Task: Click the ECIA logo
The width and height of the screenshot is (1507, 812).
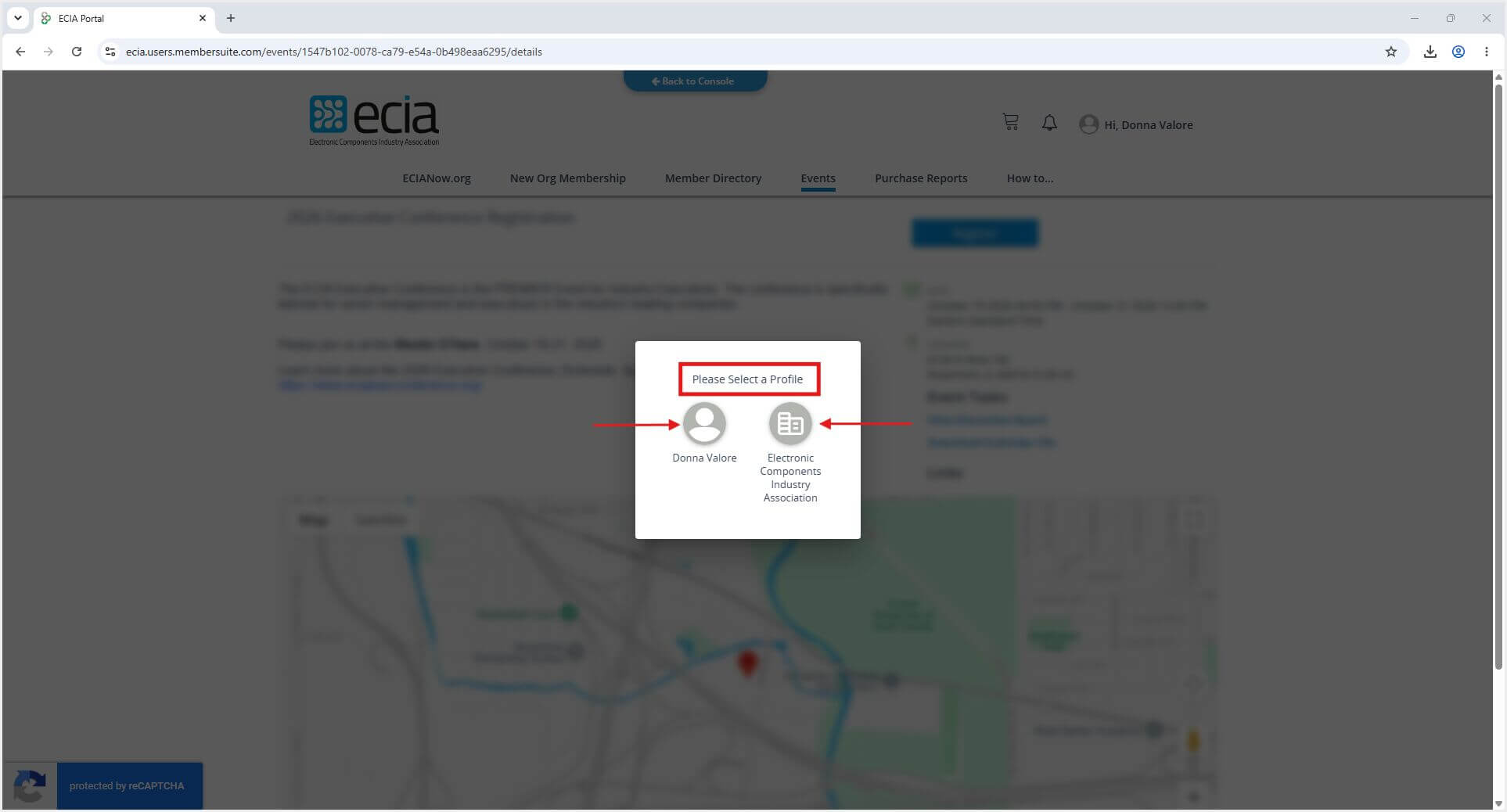Action: (x=374, y=120)
